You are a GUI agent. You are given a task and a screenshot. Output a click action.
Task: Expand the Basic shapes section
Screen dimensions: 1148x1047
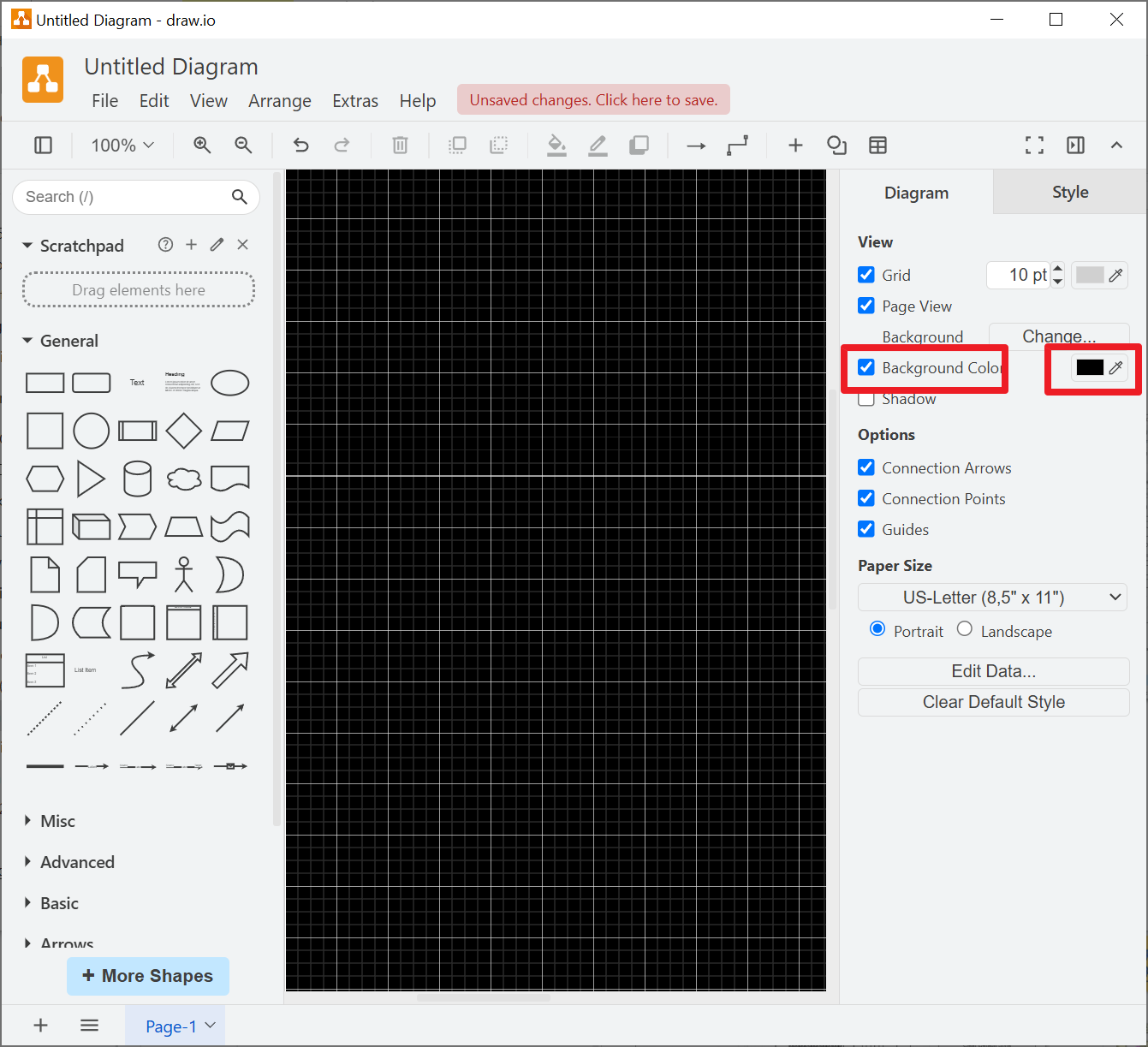tap(27, 903)
